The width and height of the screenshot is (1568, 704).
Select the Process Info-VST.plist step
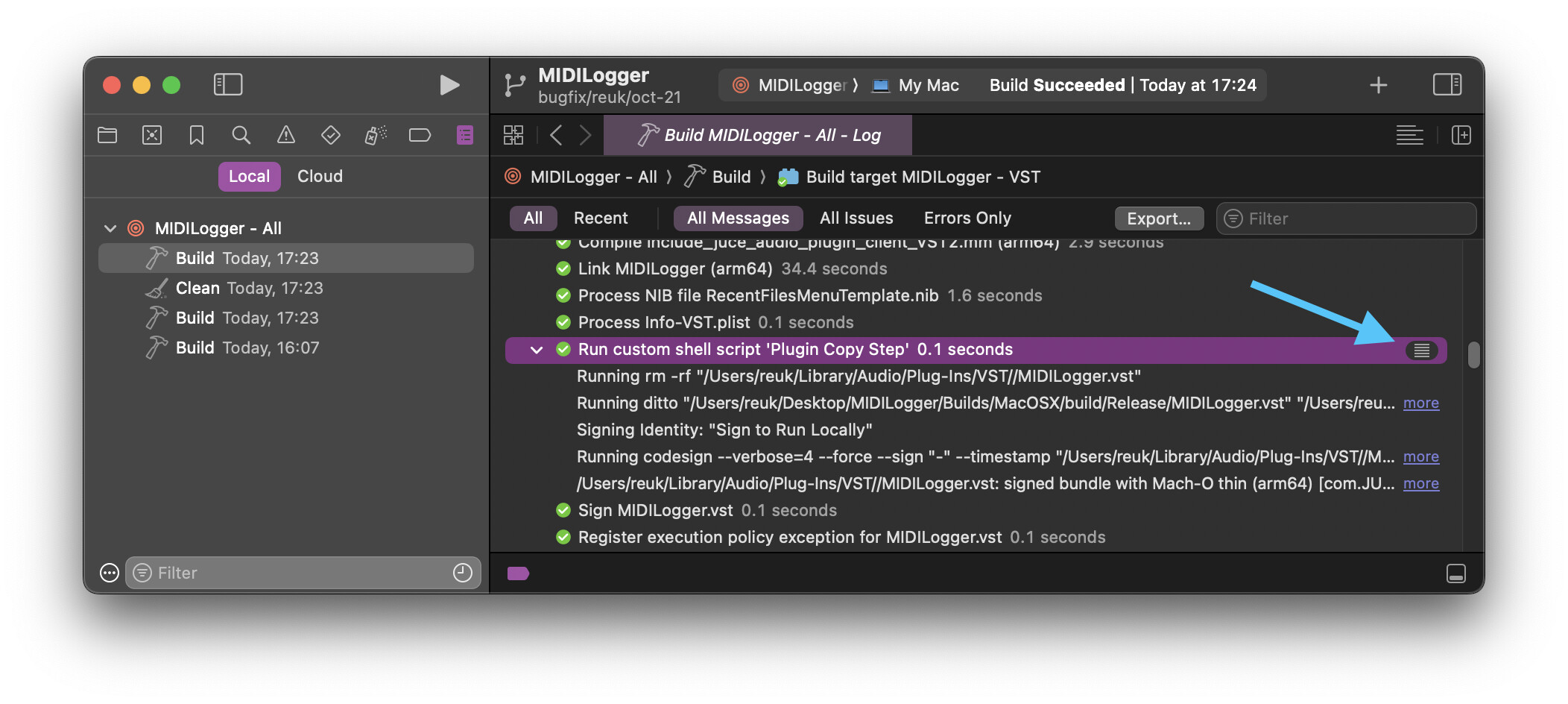[976, 322]
